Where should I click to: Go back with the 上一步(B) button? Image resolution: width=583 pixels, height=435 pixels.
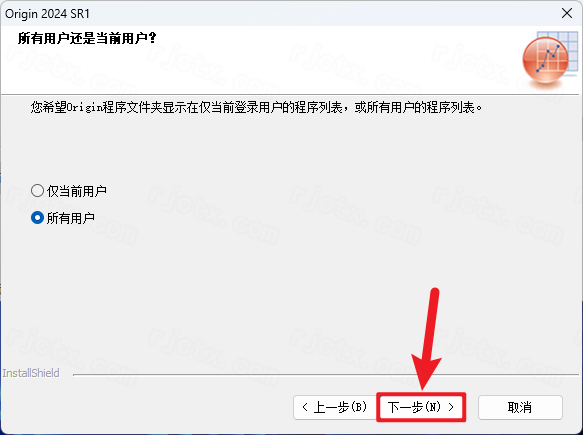click(x=335, y=407)
